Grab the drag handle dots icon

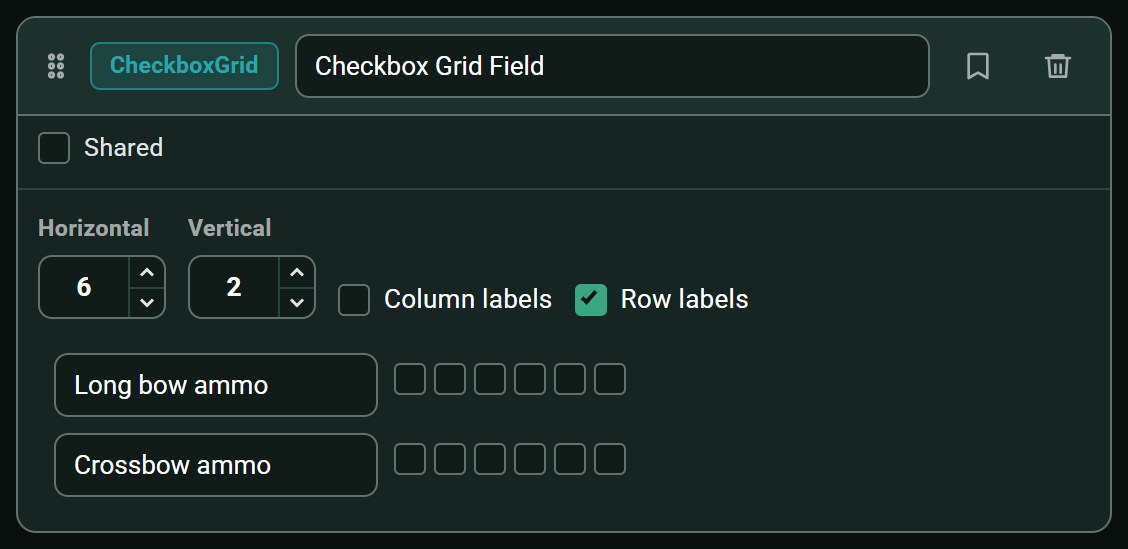pos(56,66)
